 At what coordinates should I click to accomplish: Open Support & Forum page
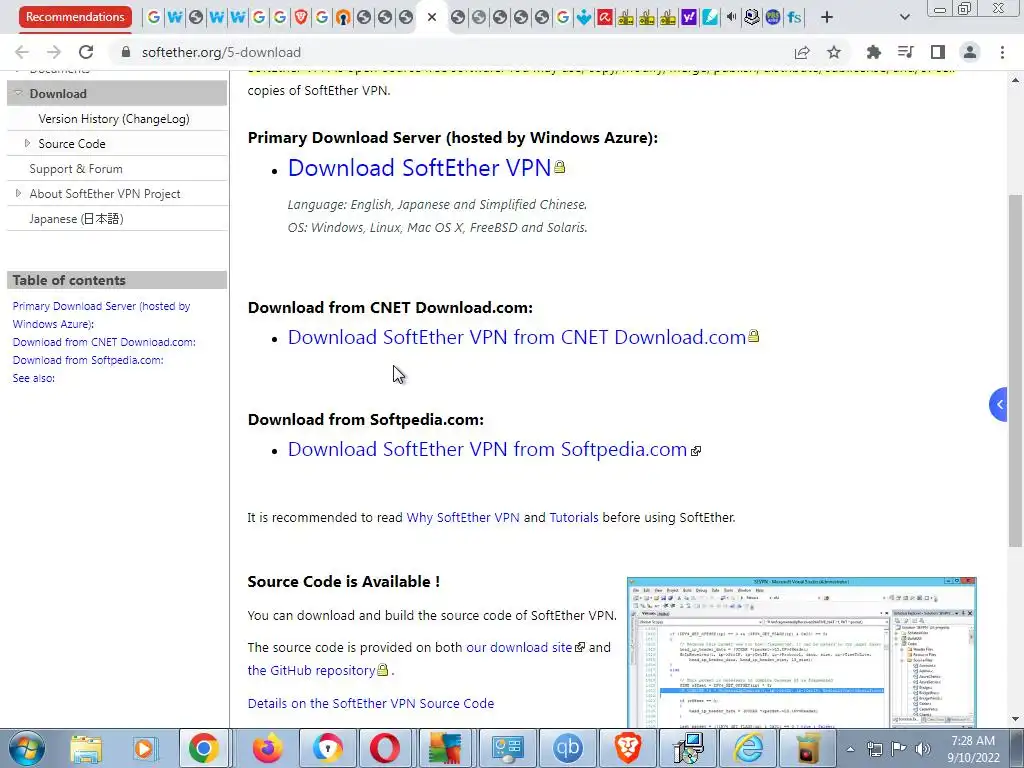point(76,168)
